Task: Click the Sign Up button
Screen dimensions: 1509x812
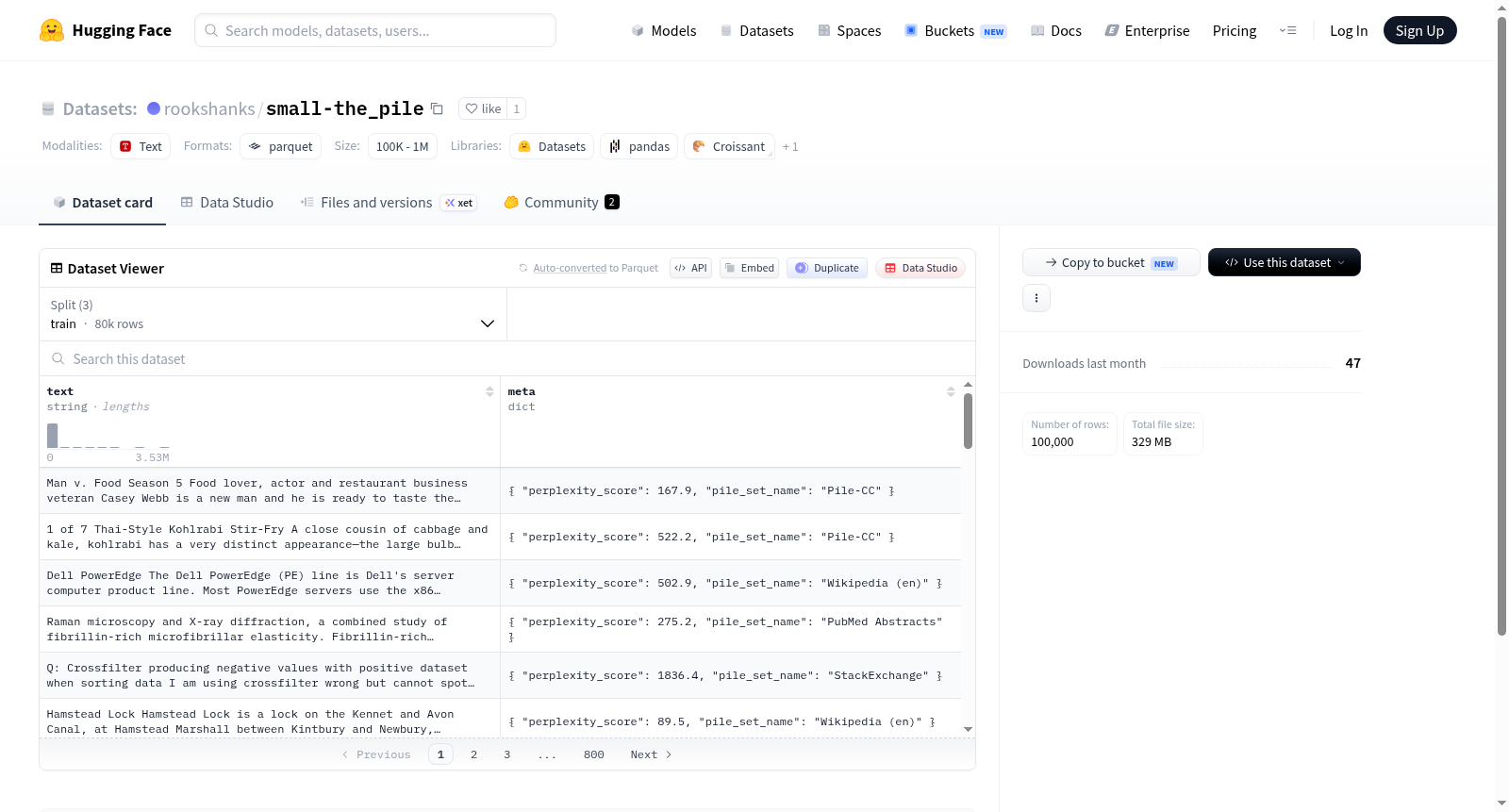Action: 1419,30
